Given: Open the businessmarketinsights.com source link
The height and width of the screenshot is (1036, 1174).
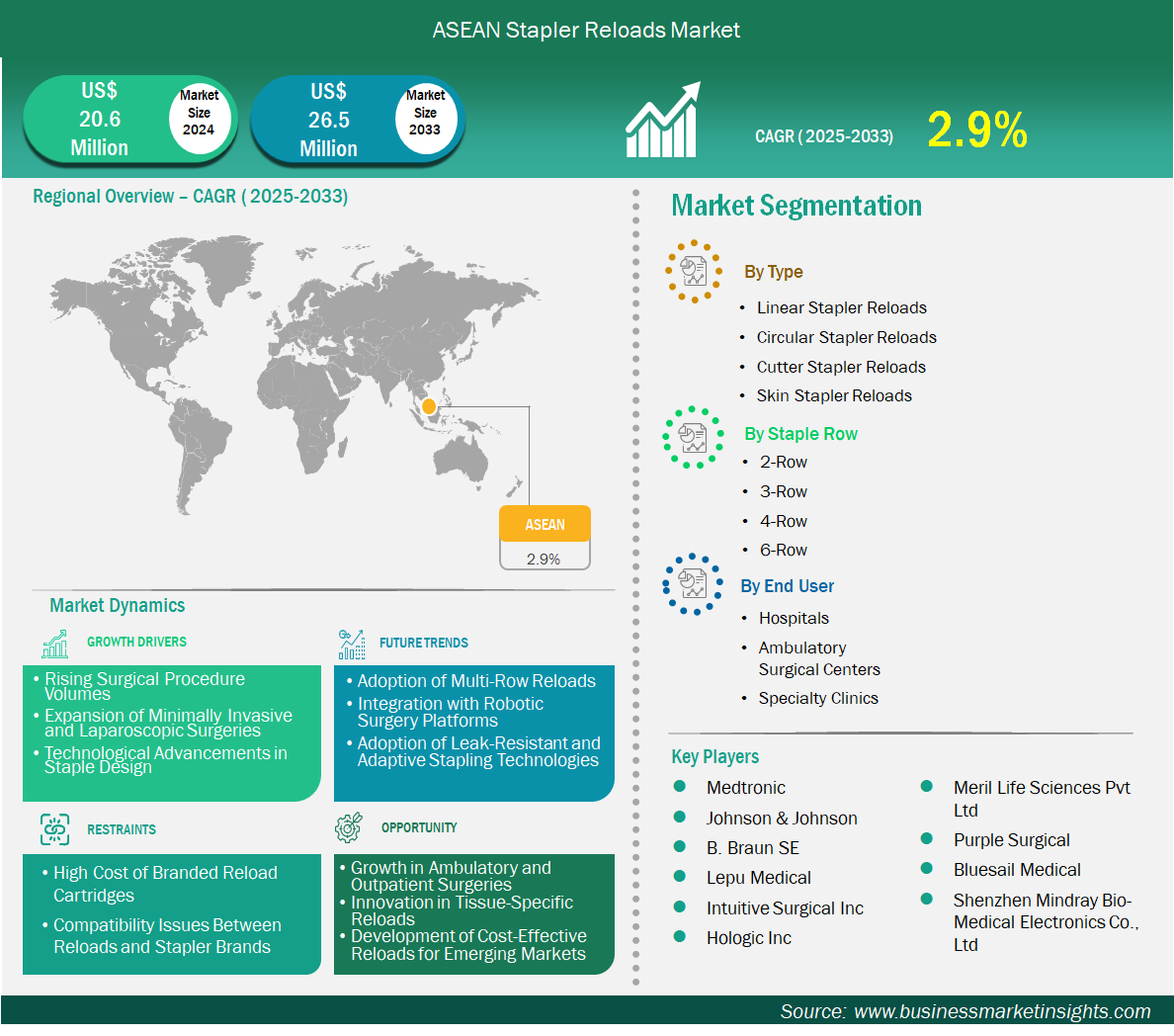Looking at the screenshot, I should click(1001, 1011).
